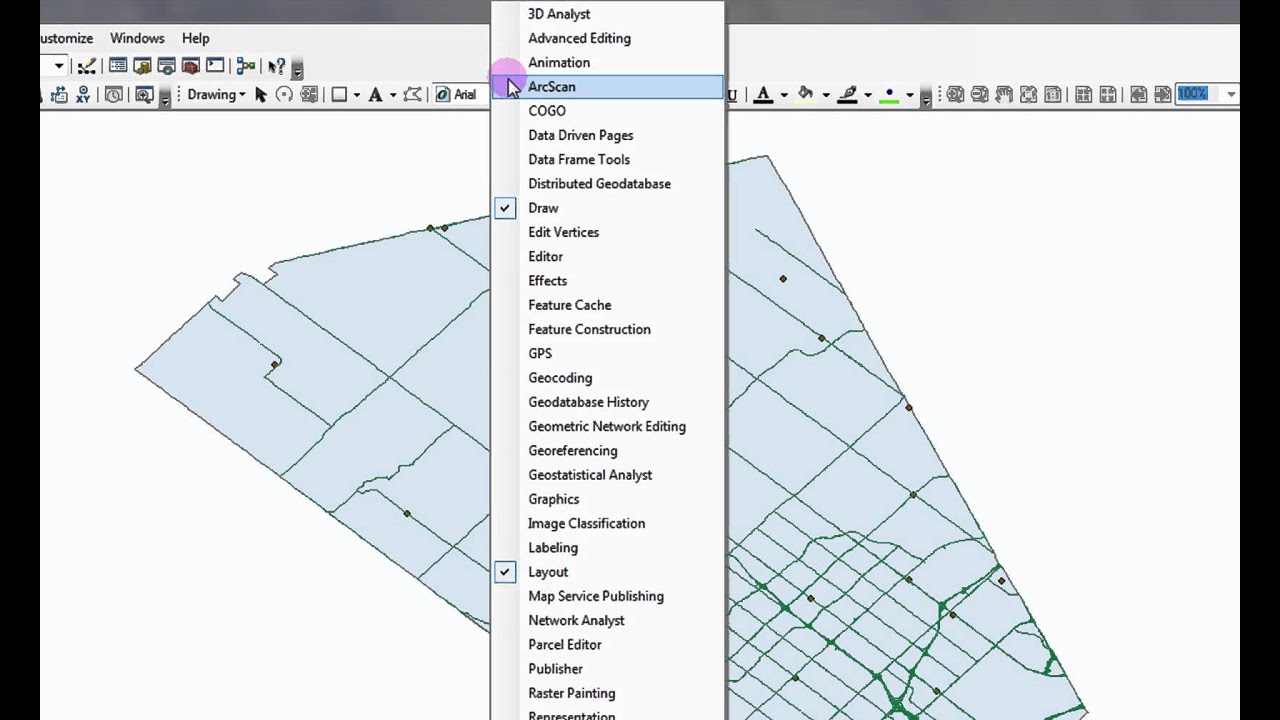Open the Table of Contents window icon
Screen dimensions: 1280x720
coord(118,66)
